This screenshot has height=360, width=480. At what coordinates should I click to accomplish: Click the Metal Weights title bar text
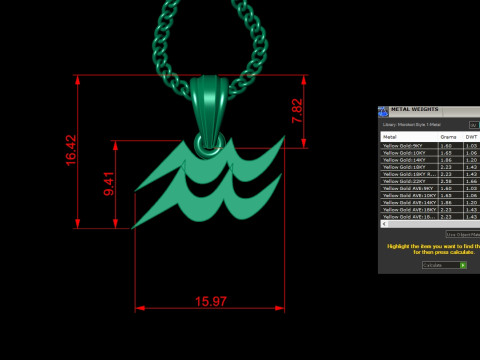coord(414,109)
